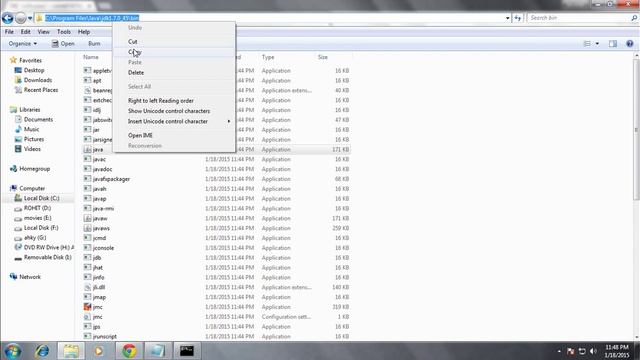Open the view options dropdown arrow

tap(597, 44)
